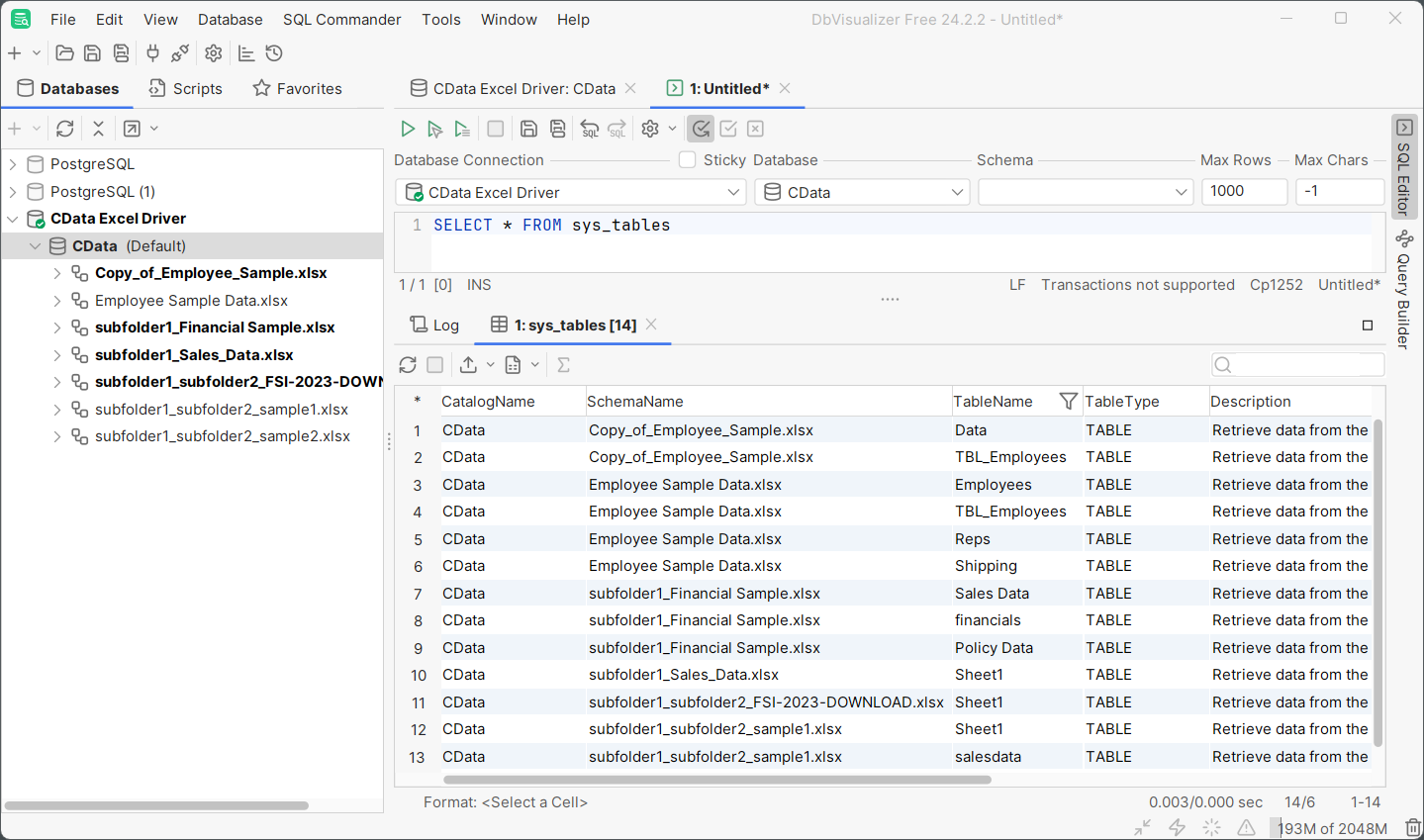Image resolution: width=1424 pixels, height=840 pixels.
Task: Click the Max Rows input field
Action: tap(1244, 192)
